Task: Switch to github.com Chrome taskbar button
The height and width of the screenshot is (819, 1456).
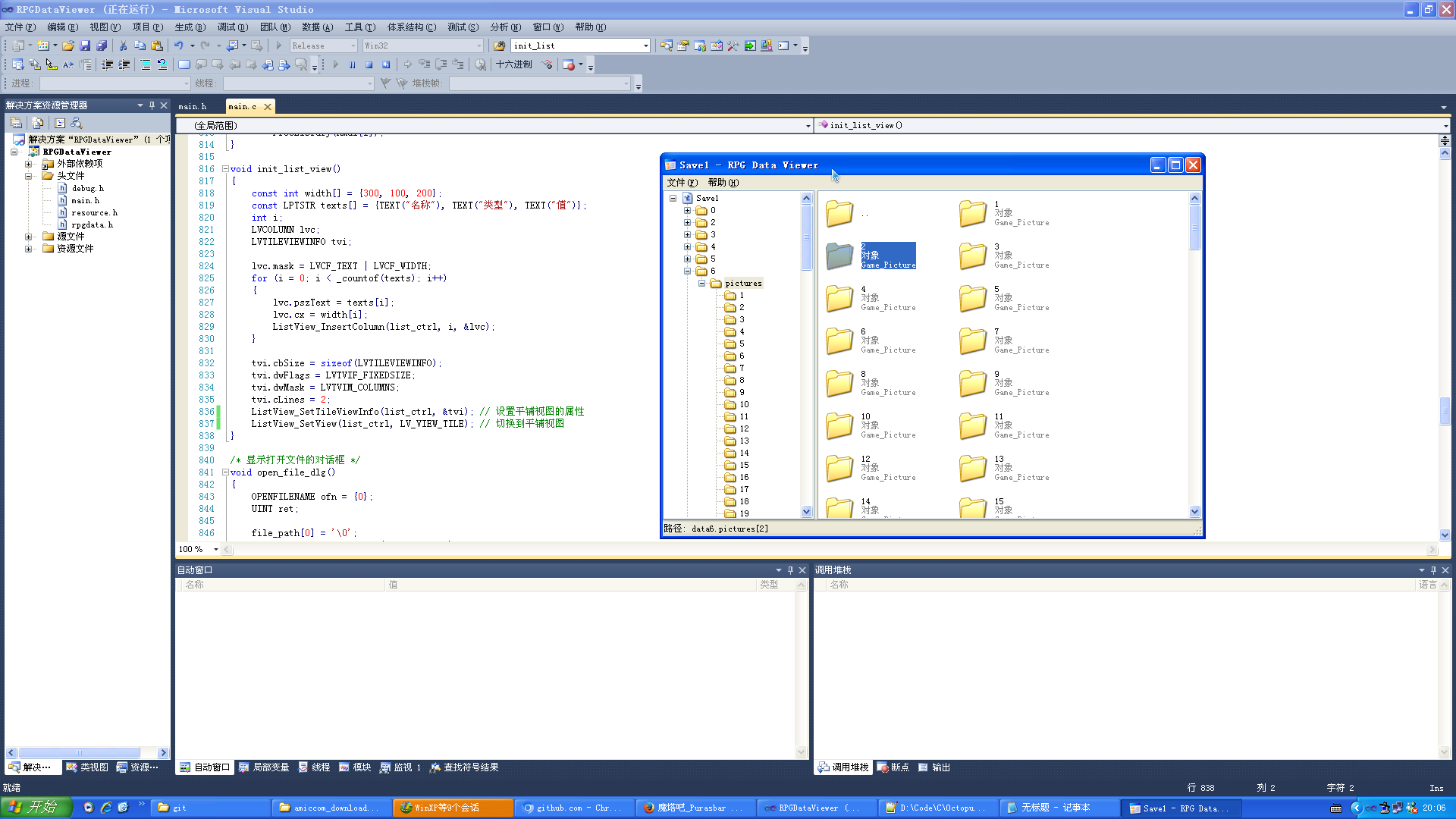Action: coord(573,808)
